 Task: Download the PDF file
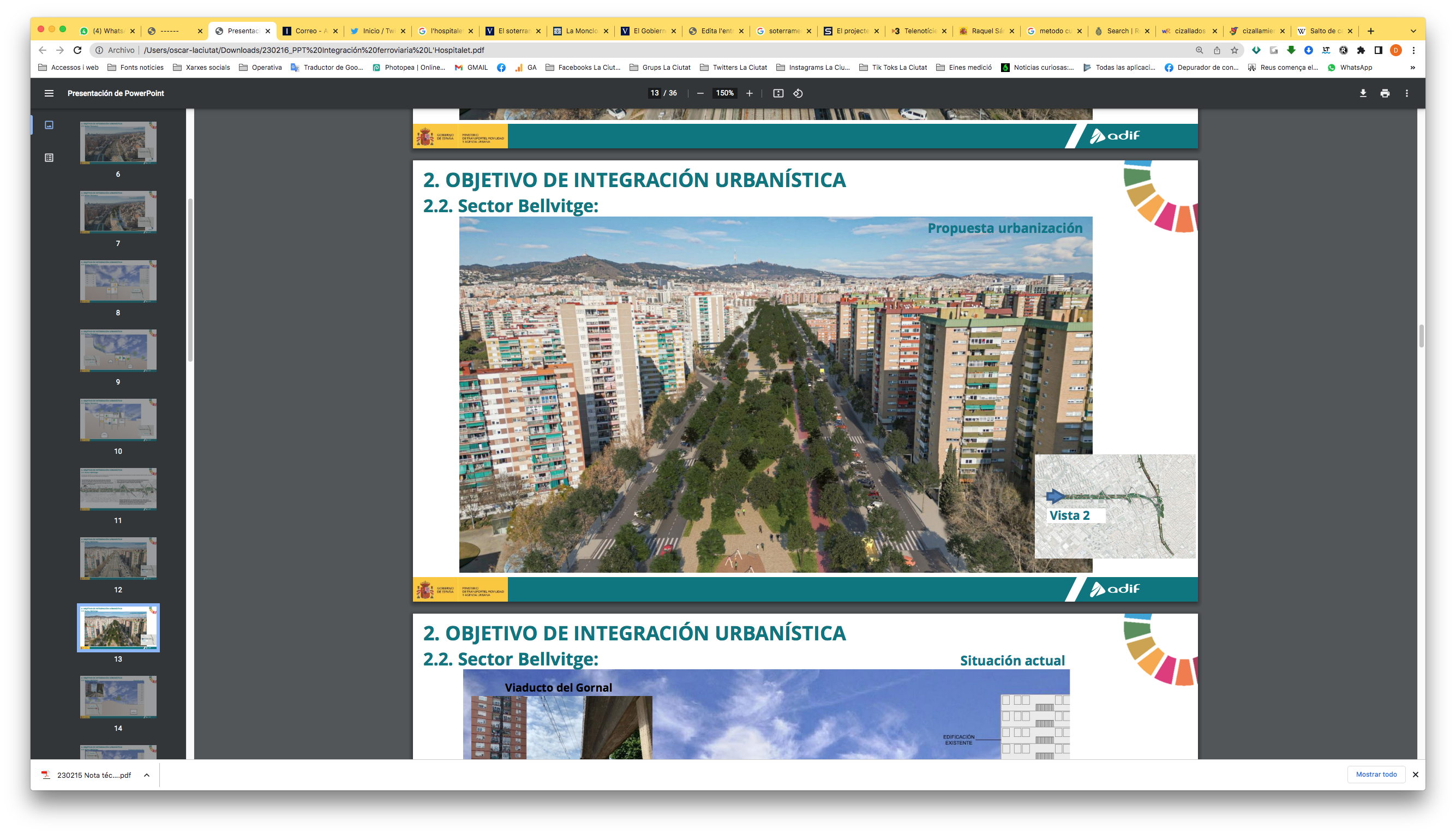coord(1363,93)
